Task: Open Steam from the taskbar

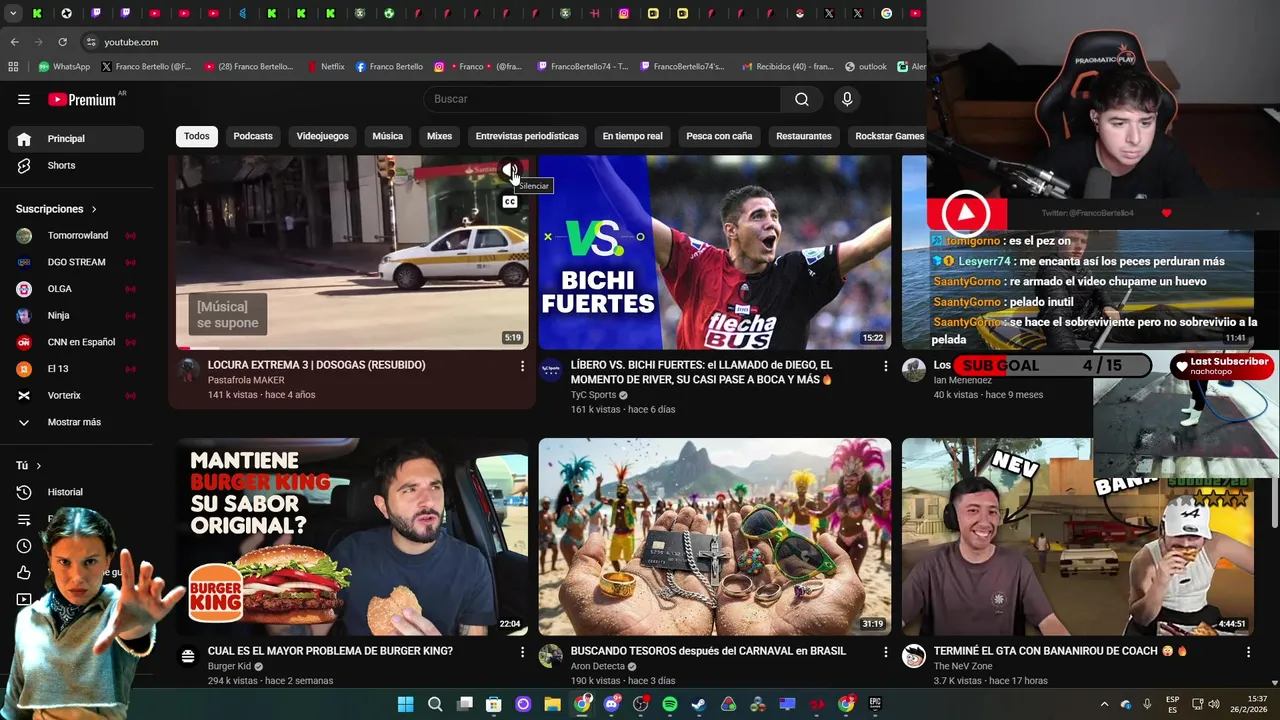Action: [x=699, y=704]
